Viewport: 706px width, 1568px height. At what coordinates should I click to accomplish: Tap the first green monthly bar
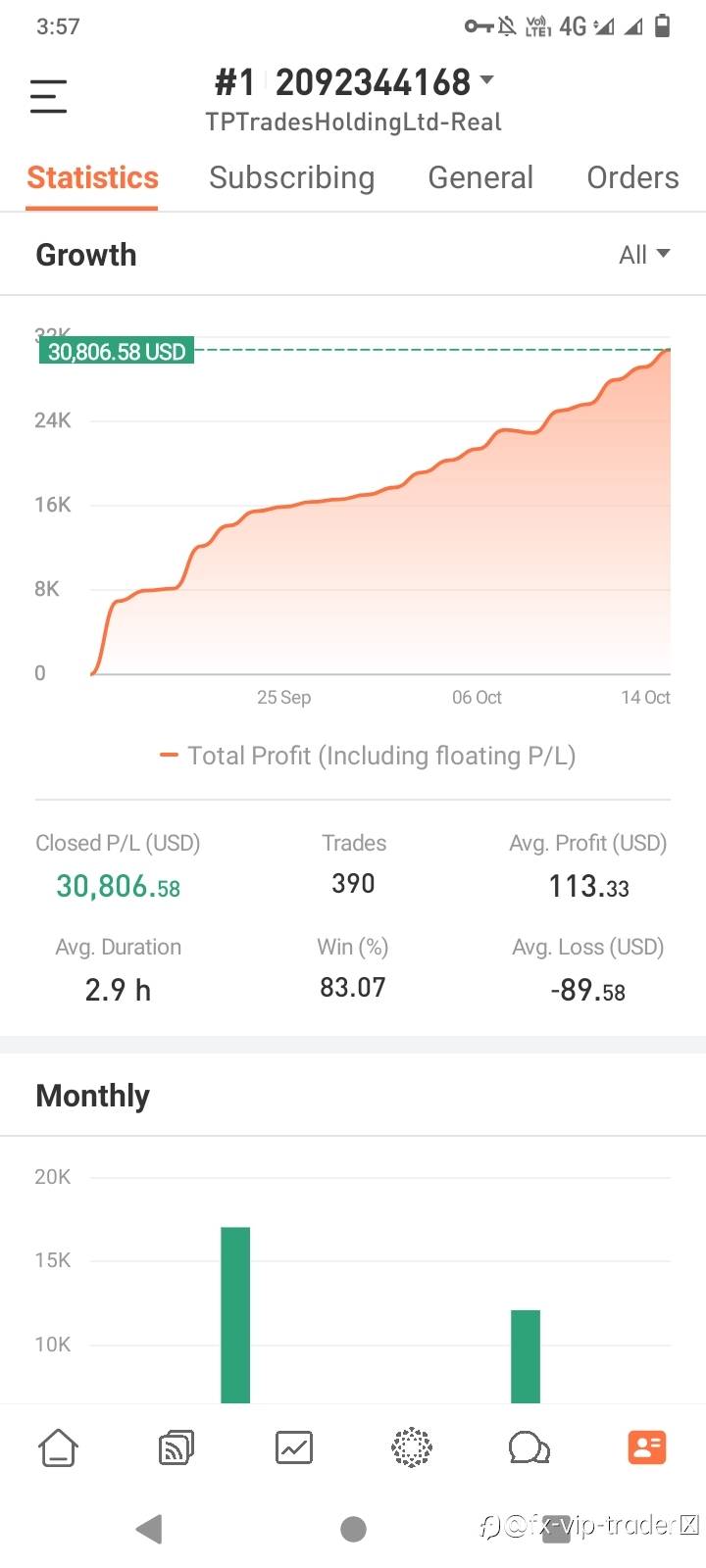[x=235, y=1313]
